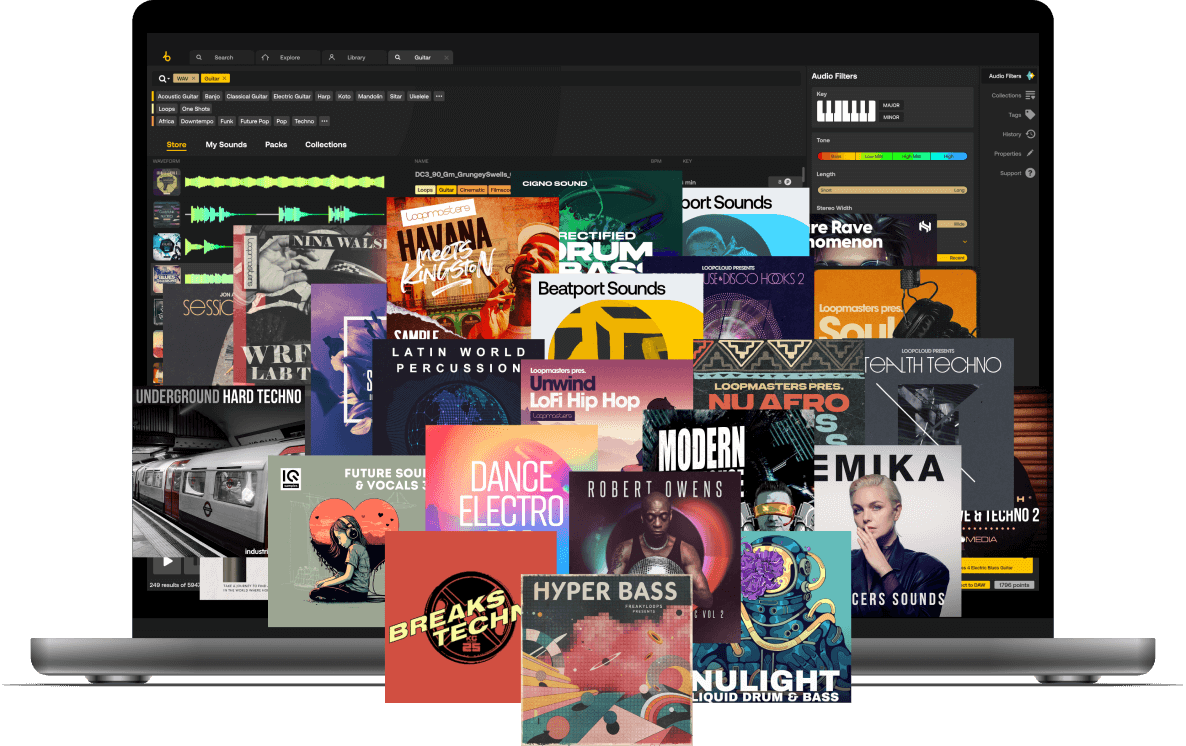Click the 1796 points label
This screenshot has height=746, width=1186.
point(1014,585)
